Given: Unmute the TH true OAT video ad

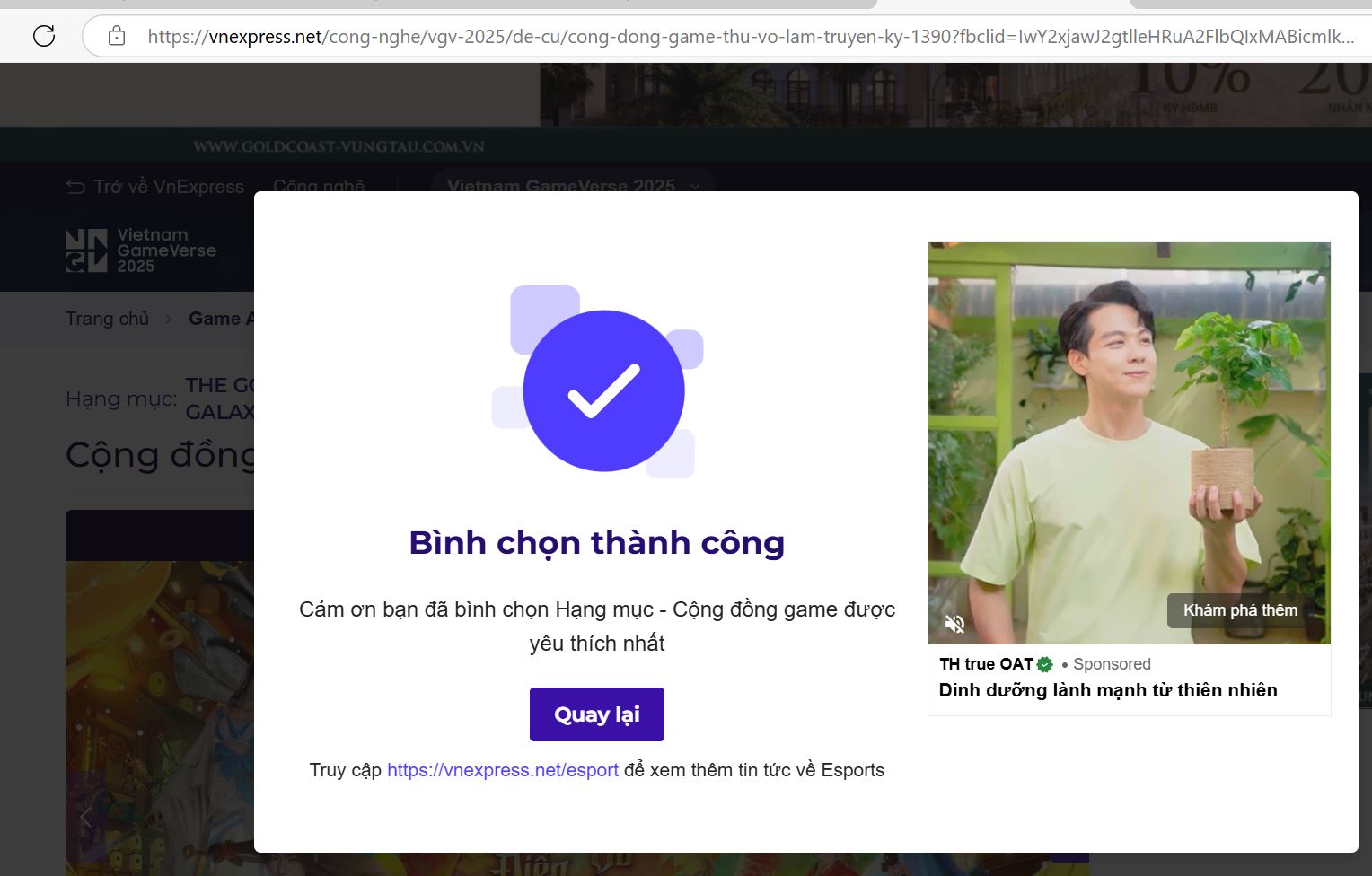Looking at the screenshot, I should click(x=954, y=623).
